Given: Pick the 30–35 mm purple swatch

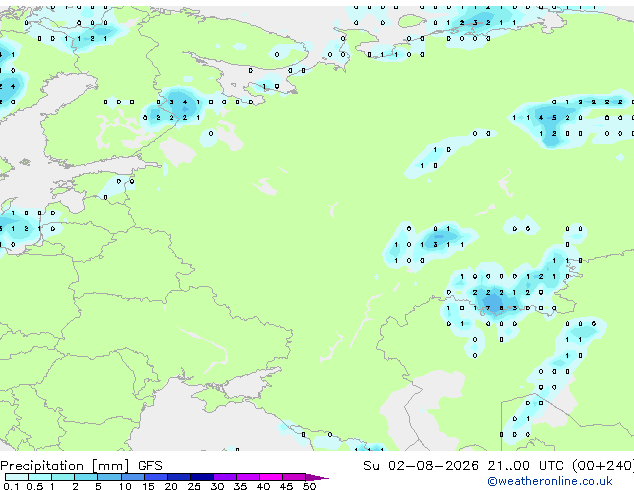Looking at the screenshot, I should (224, 477).
